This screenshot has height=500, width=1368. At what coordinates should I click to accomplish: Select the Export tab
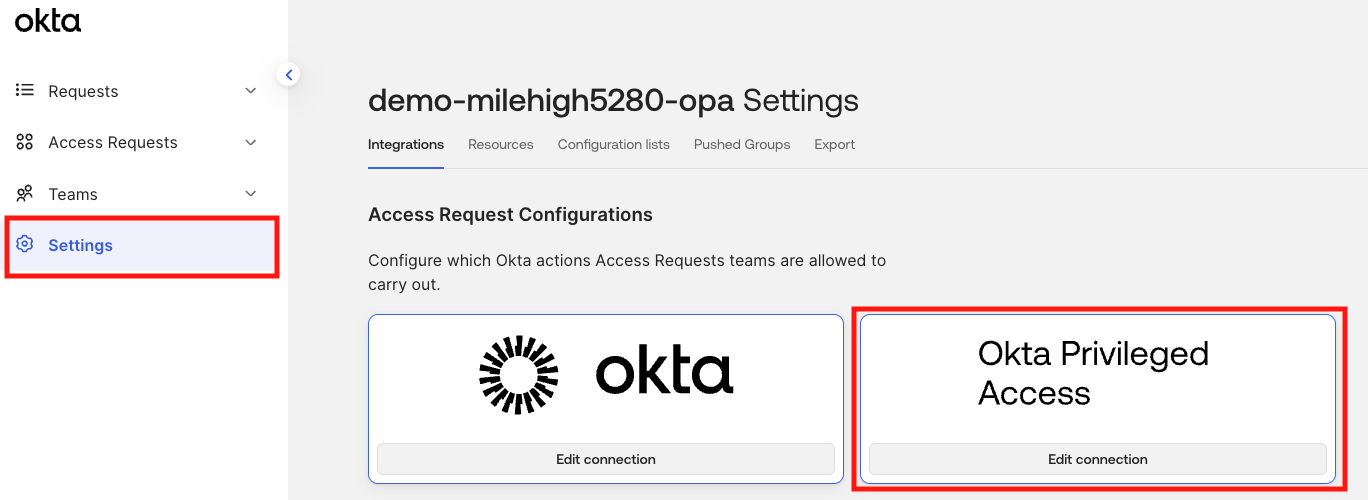coord(835,145)
